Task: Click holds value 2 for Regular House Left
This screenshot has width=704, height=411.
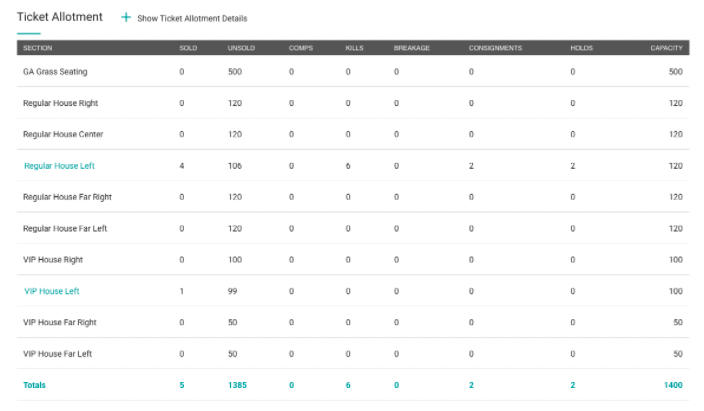Action: click(573, 166)
